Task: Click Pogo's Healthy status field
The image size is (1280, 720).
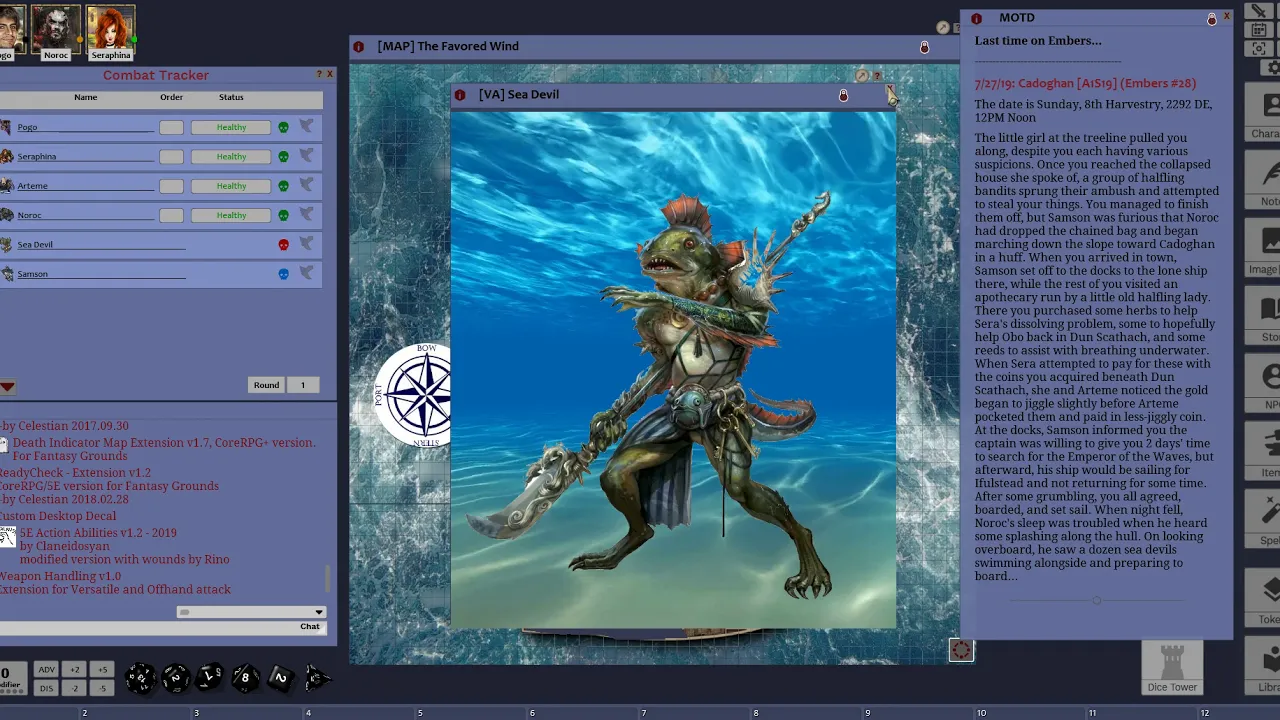Action: click(x=231, y=127)
